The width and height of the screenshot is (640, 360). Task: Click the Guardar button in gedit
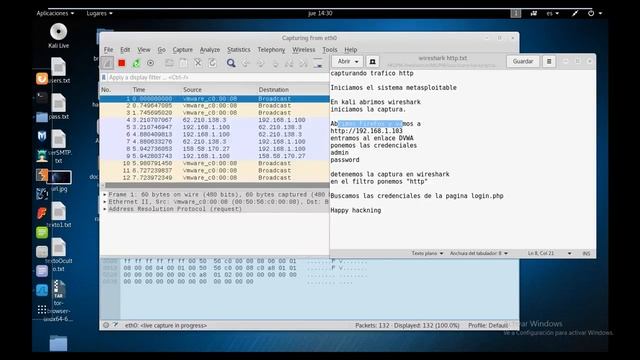[x=523, y=61]
